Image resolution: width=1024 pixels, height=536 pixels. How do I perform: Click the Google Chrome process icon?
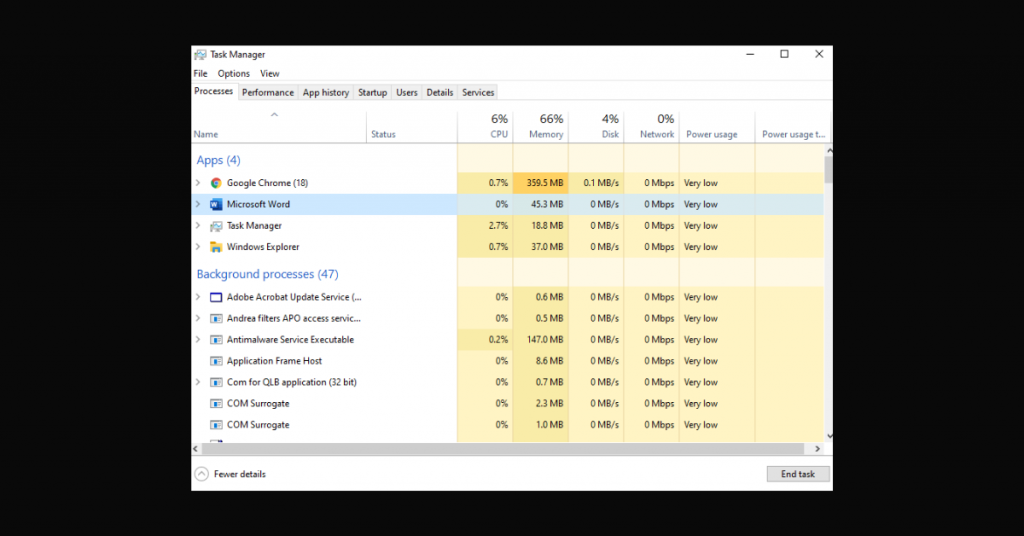[216, 183]
